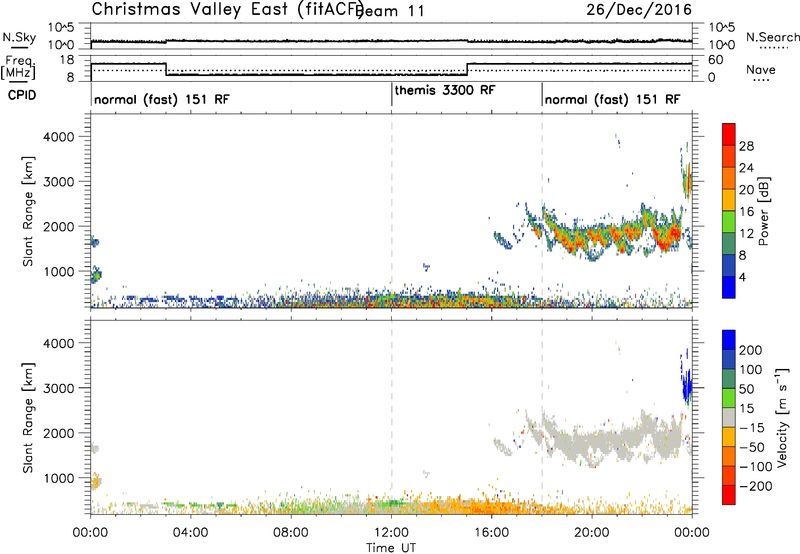Click 'normal (fast) 151 RF' label starting at 18:00
This screenshot has width=800, height=554.
pyautogui.click(x=612, y=99)
